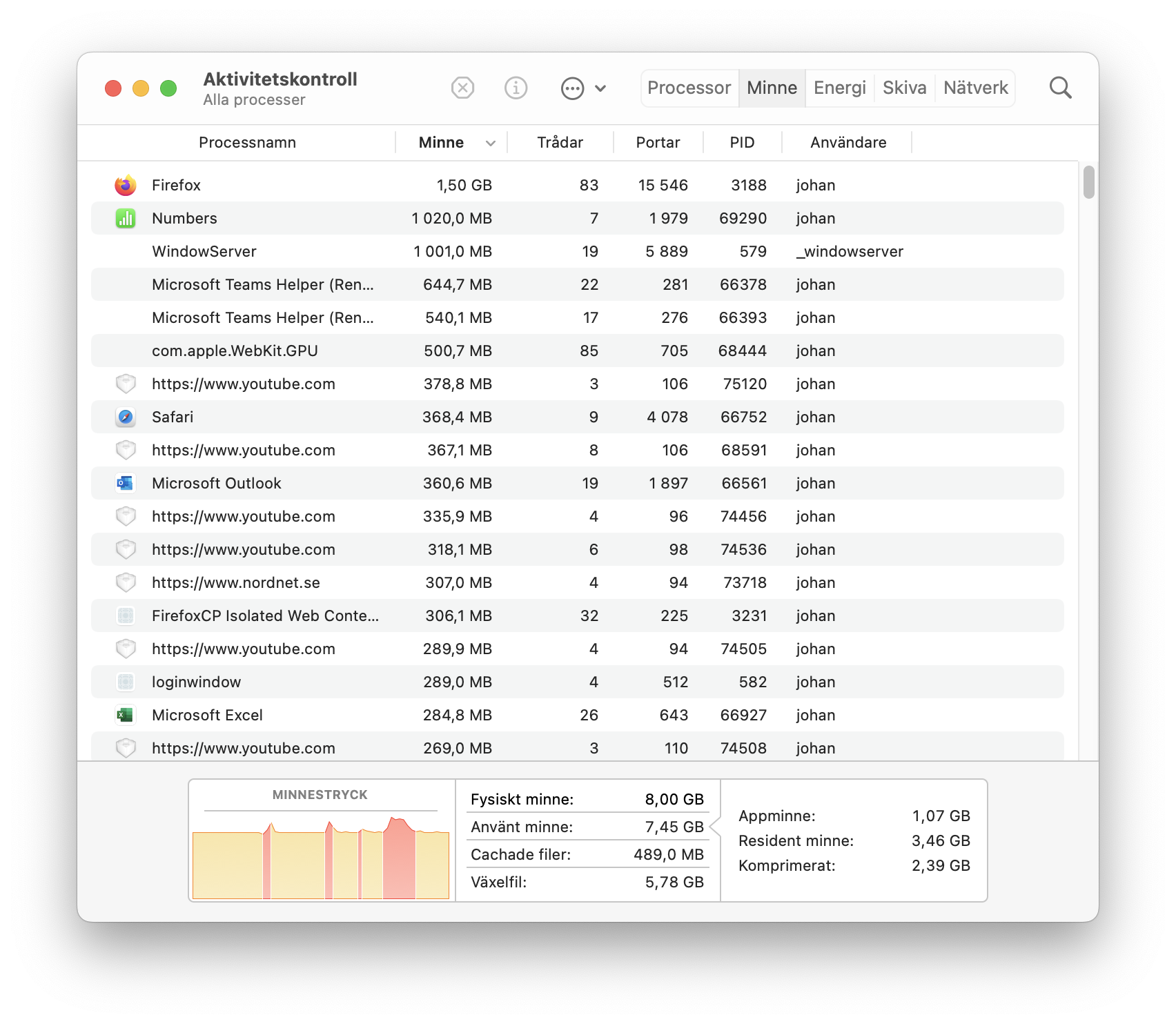
Task: Toggle sort direction arrow in Minne column
Action: (x=491, y=143)
